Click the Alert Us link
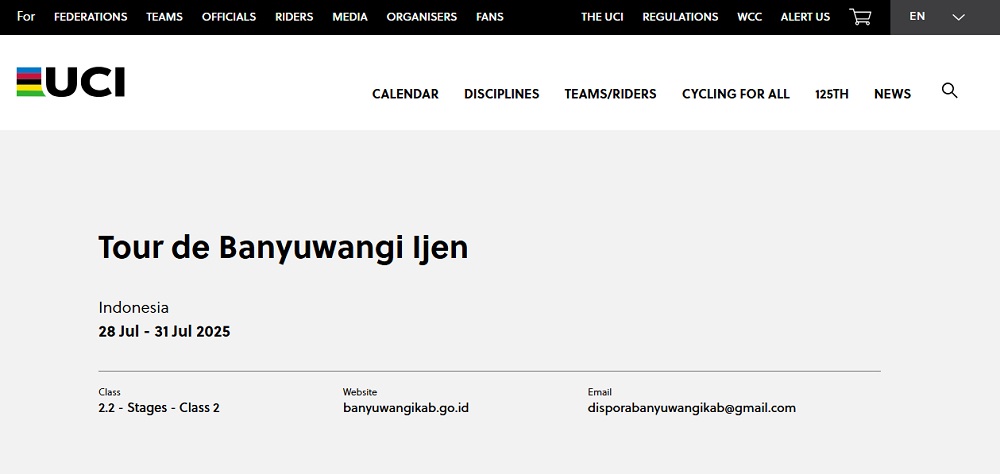 click(805, 17)
